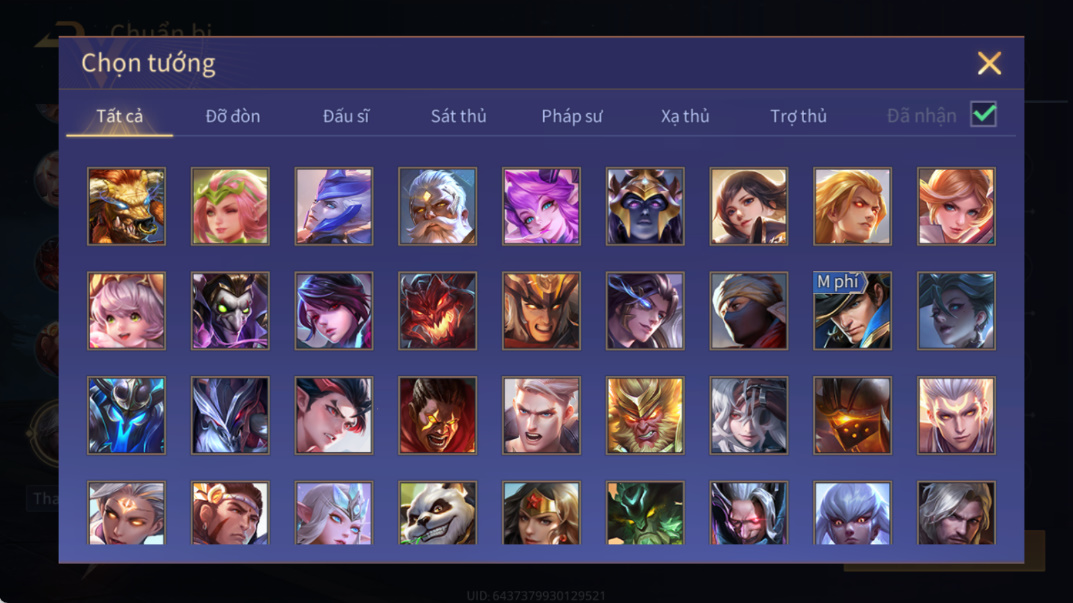Open the 'Xạ thủ' hero category
Viewport: 1073px width, 603px height.
685,116
